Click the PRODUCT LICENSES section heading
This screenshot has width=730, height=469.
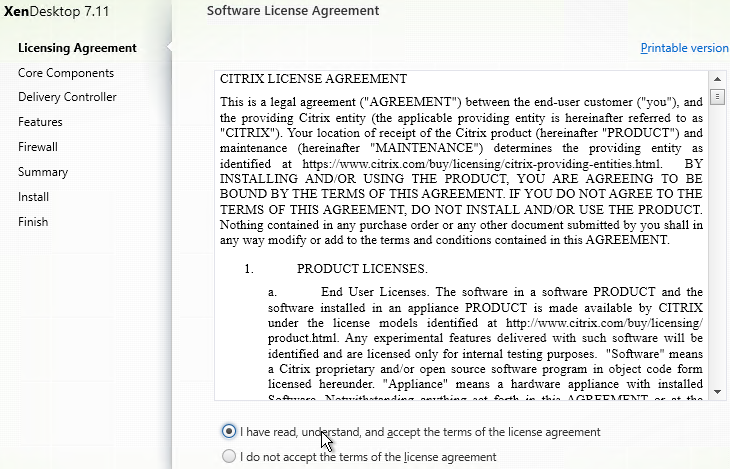point(362,269)
